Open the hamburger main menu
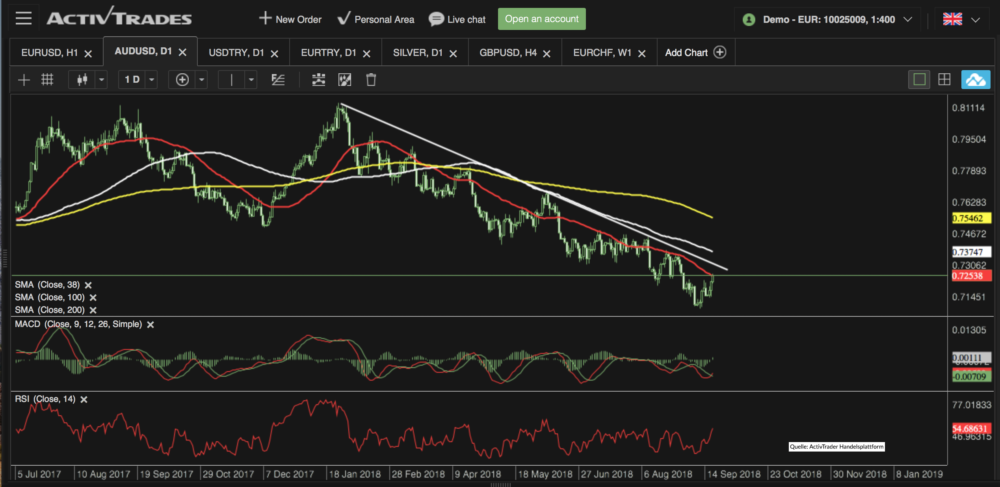This screenshot has width=1000, height=487. 24,18
